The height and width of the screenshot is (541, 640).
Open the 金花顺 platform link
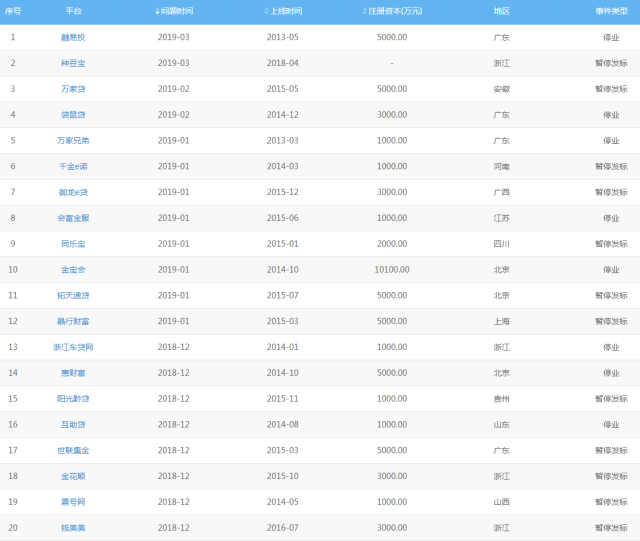[73, 476]
